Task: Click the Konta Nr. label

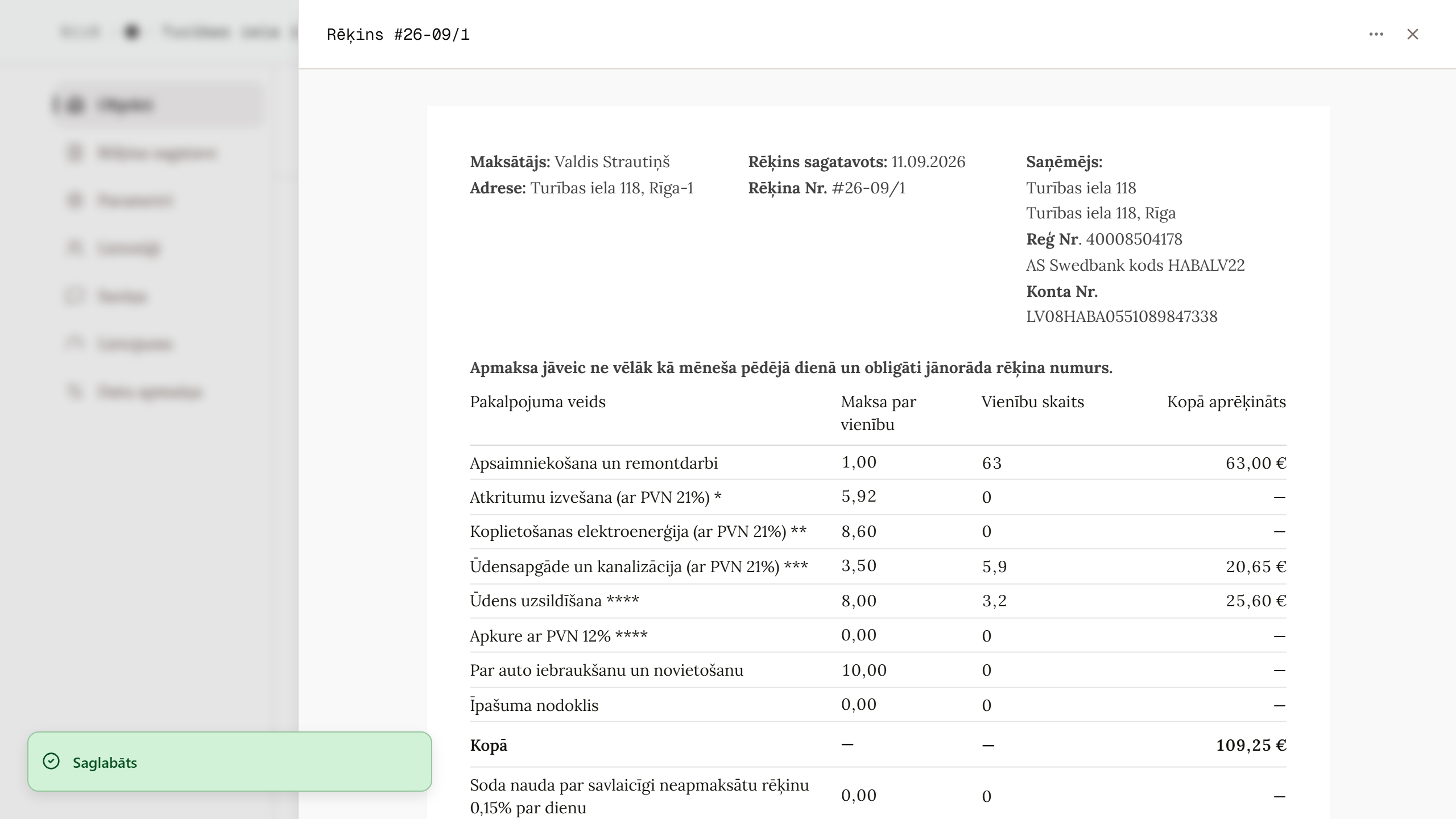Action: tap(1062, 292)
